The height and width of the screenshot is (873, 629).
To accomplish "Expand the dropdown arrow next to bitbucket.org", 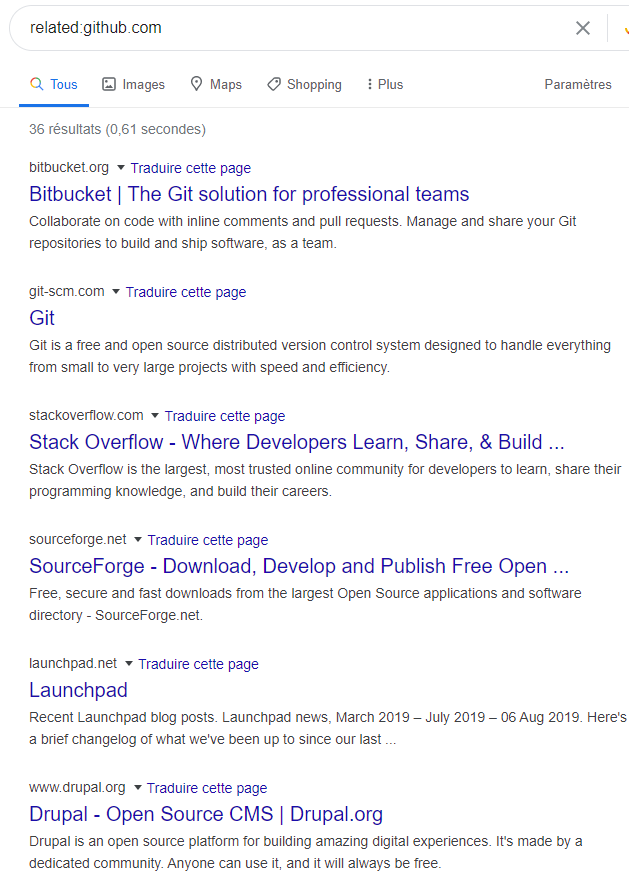I will (120, 168).
